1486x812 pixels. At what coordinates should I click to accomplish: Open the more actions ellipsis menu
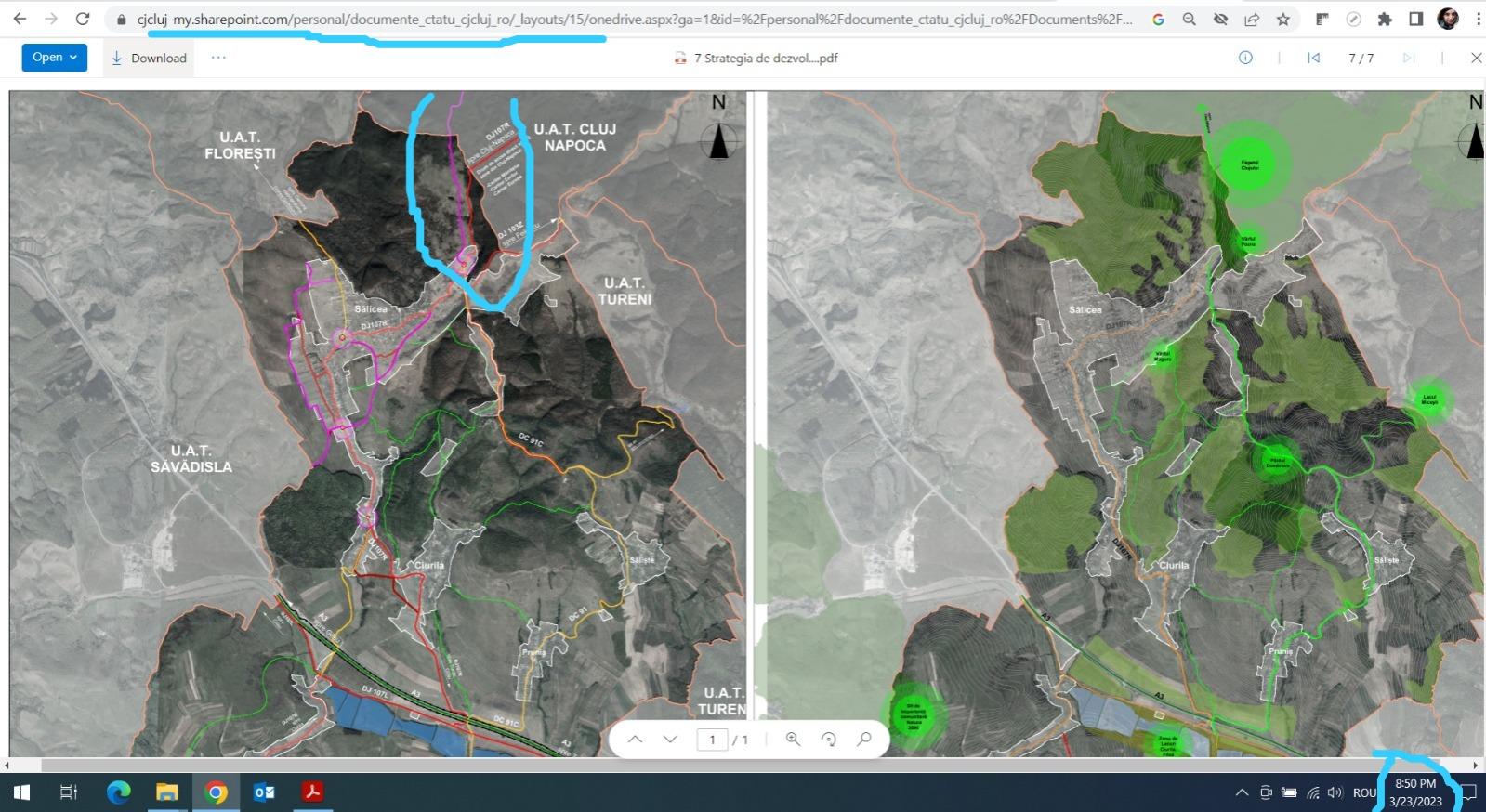coord(217,58)
